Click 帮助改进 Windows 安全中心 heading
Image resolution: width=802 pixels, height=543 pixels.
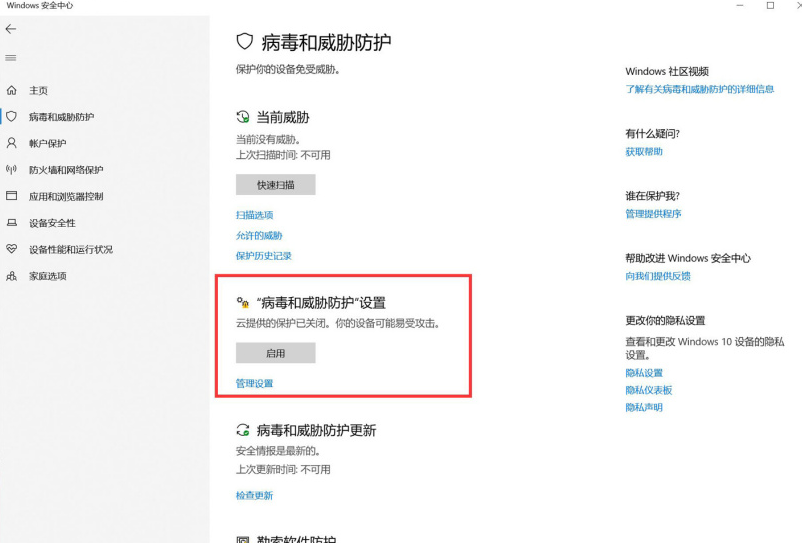tap(688, 259)
